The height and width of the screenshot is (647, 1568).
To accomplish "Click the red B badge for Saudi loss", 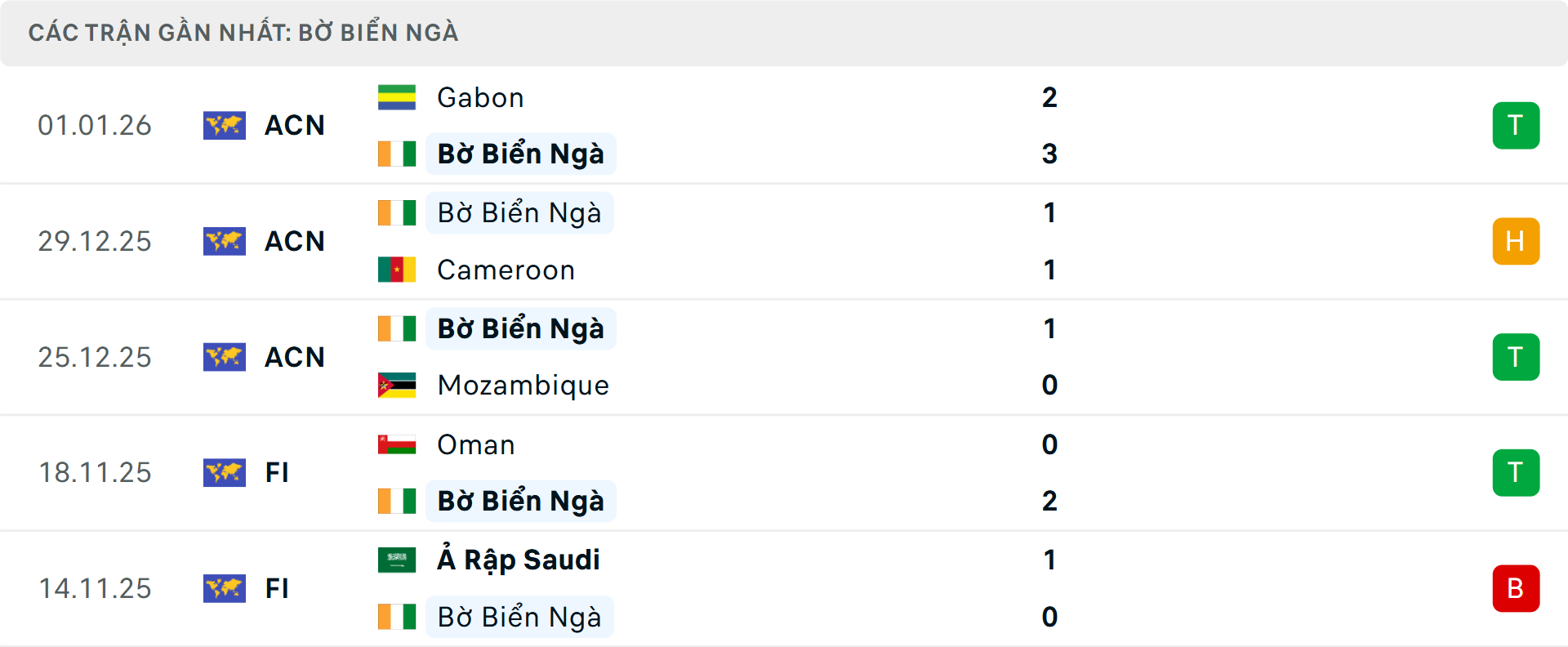I will tap(1517, 588).
